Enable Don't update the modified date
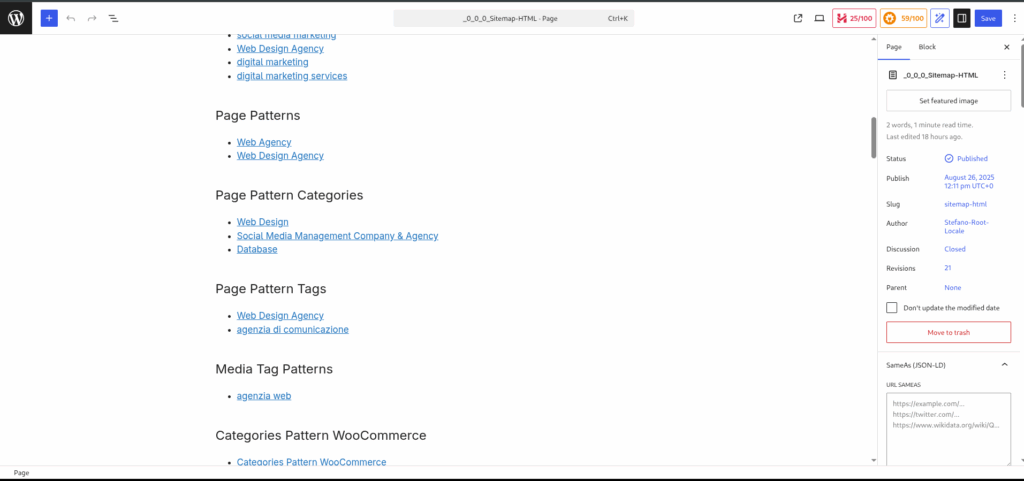Viewport: 1024px width, 481px height. tap(891, 307)
